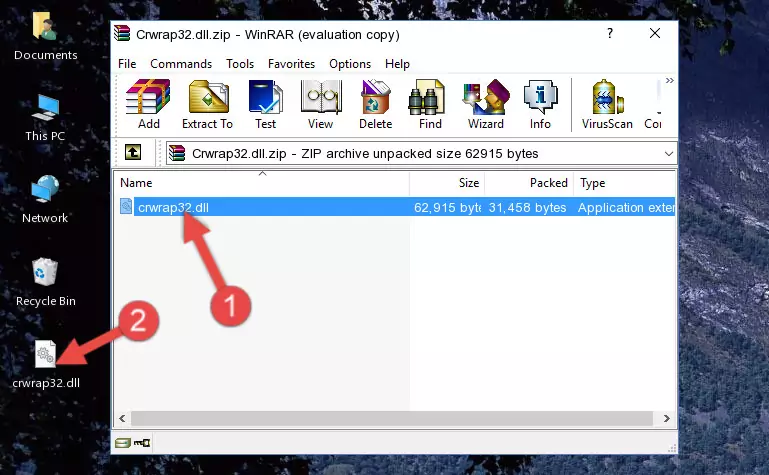Click the WinRAR title bar icon
The image size is (769, 475).
pyautogui.click(x=122, y=34)
